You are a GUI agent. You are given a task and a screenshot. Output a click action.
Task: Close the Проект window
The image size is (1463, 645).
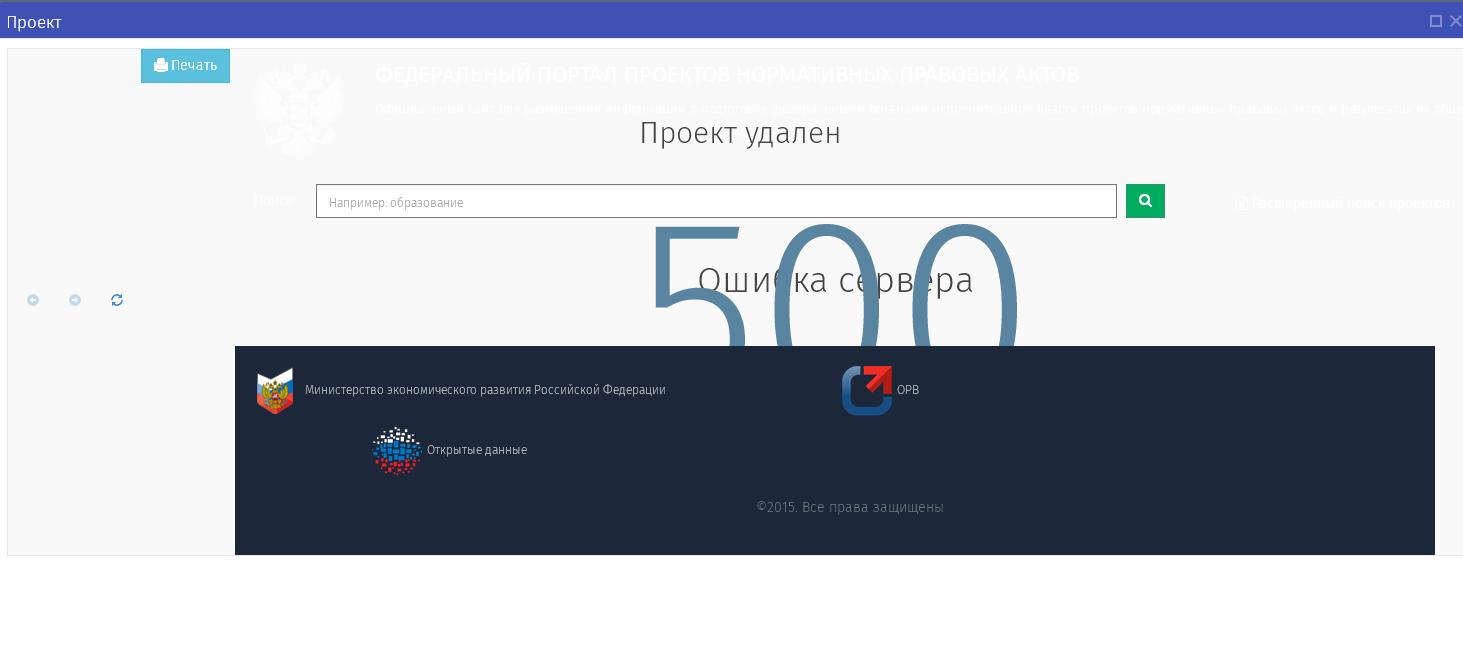[1455, 21]
